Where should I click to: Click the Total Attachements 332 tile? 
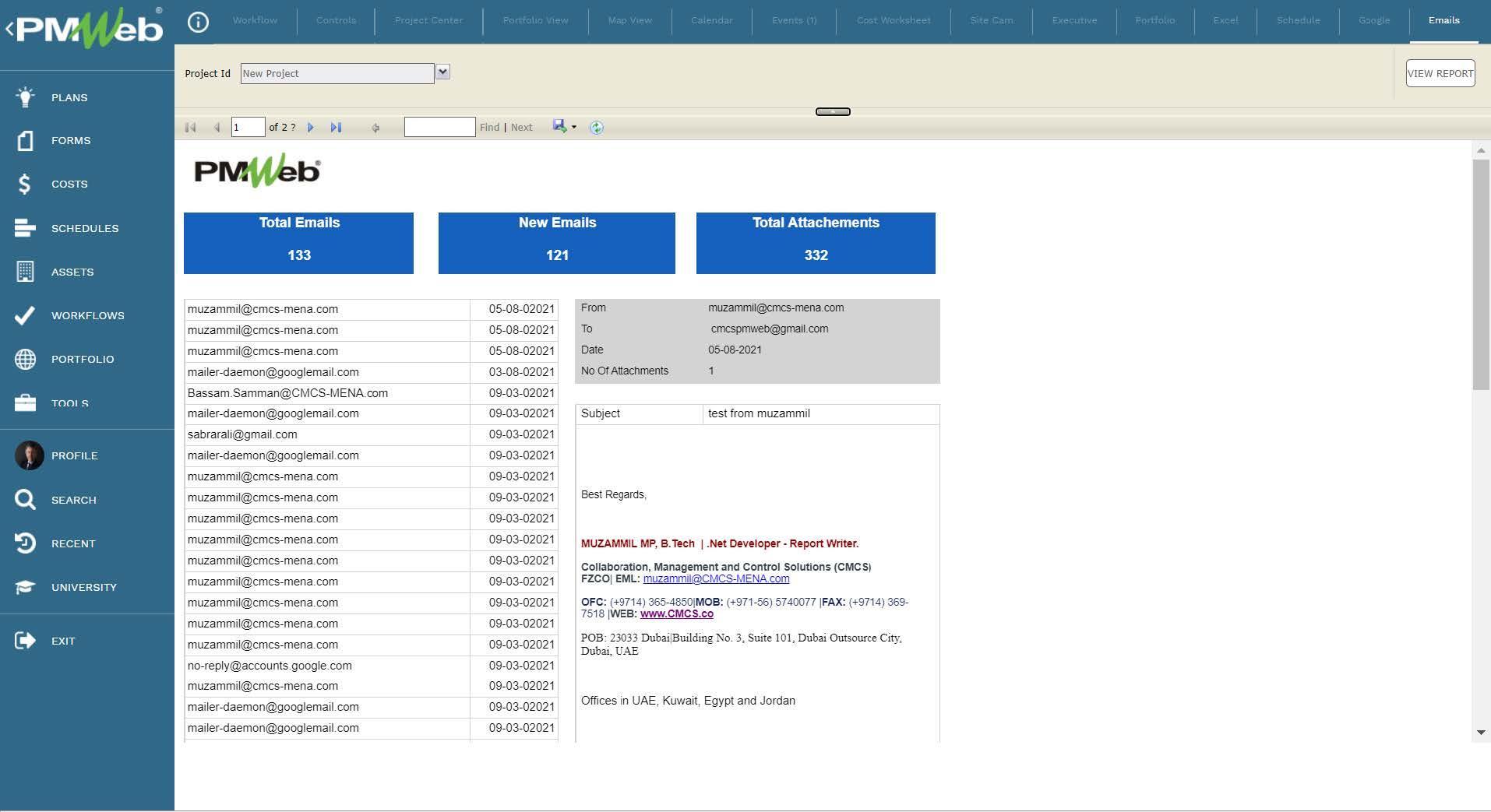click(x=816, y=243)
